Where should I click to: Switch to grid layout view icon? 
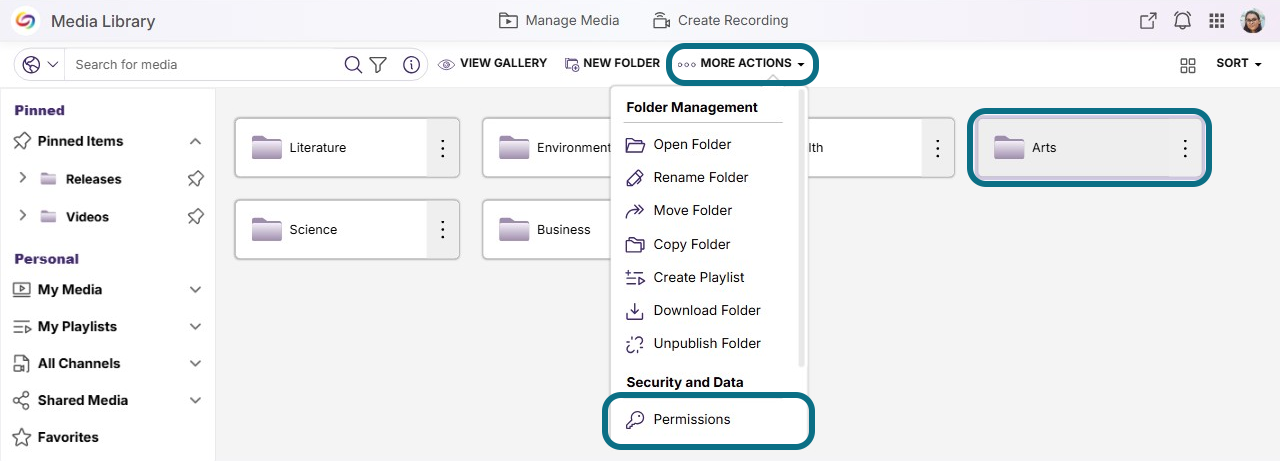(x=1188, y=65)
